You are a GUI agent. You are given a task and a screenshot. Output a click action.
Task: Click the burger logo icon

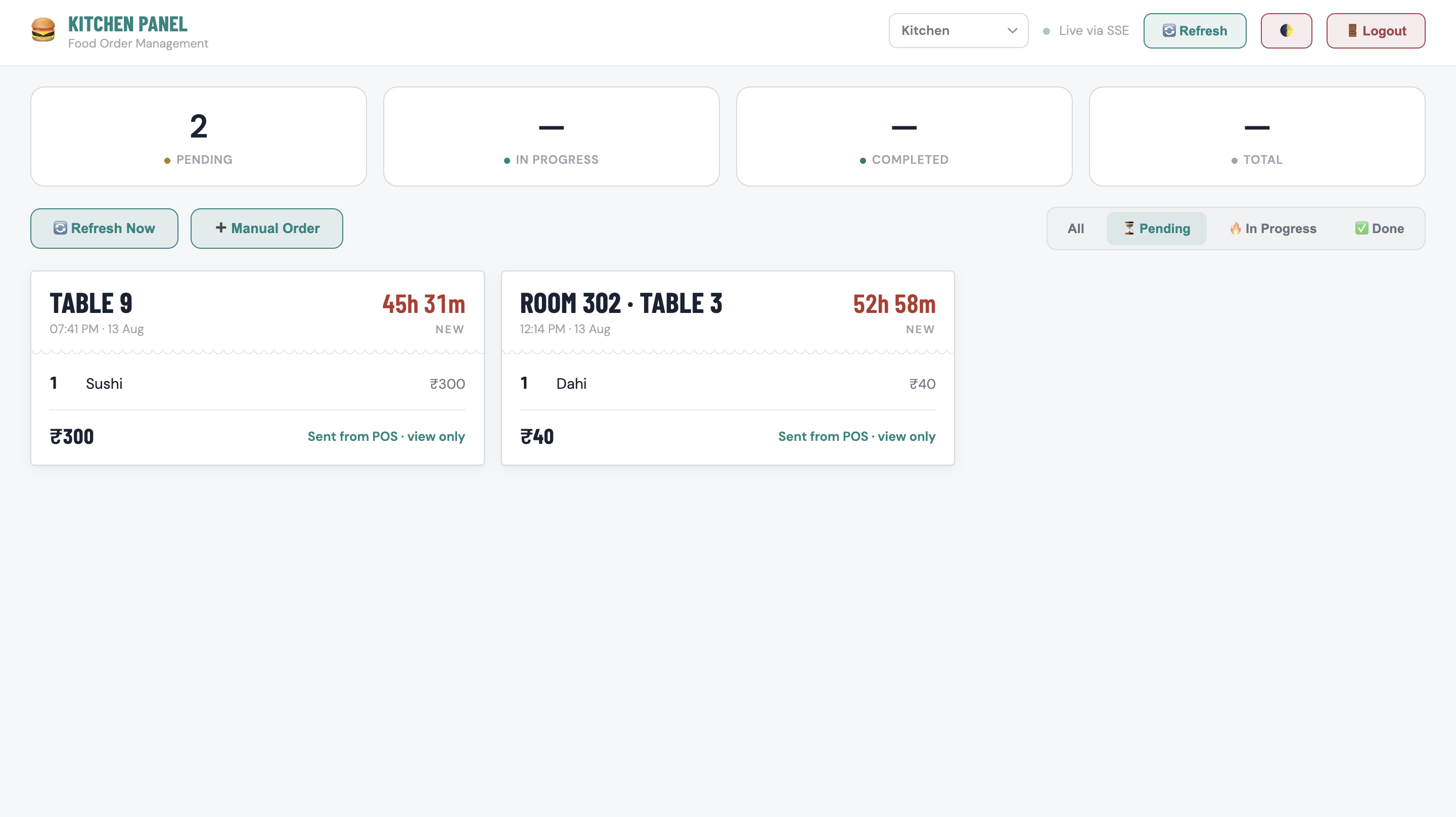click(43, 30)
